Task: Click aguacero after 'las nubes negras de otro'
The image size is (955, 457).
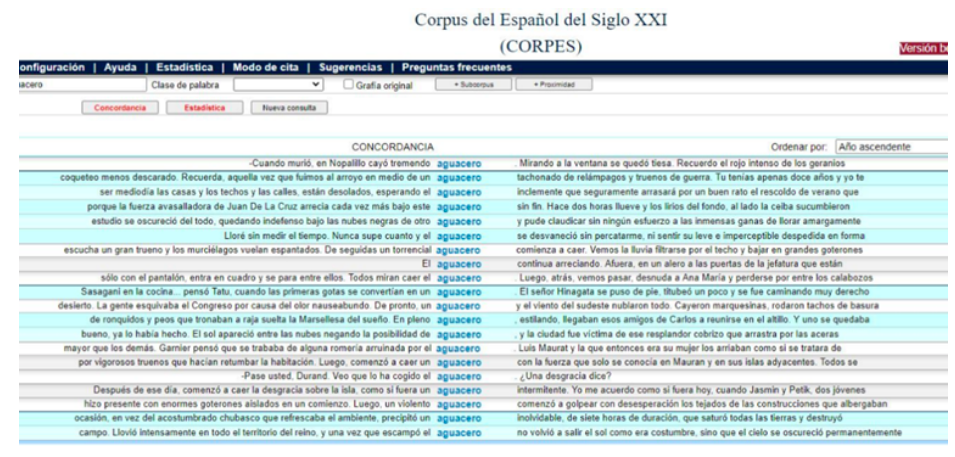Action: 459,221
